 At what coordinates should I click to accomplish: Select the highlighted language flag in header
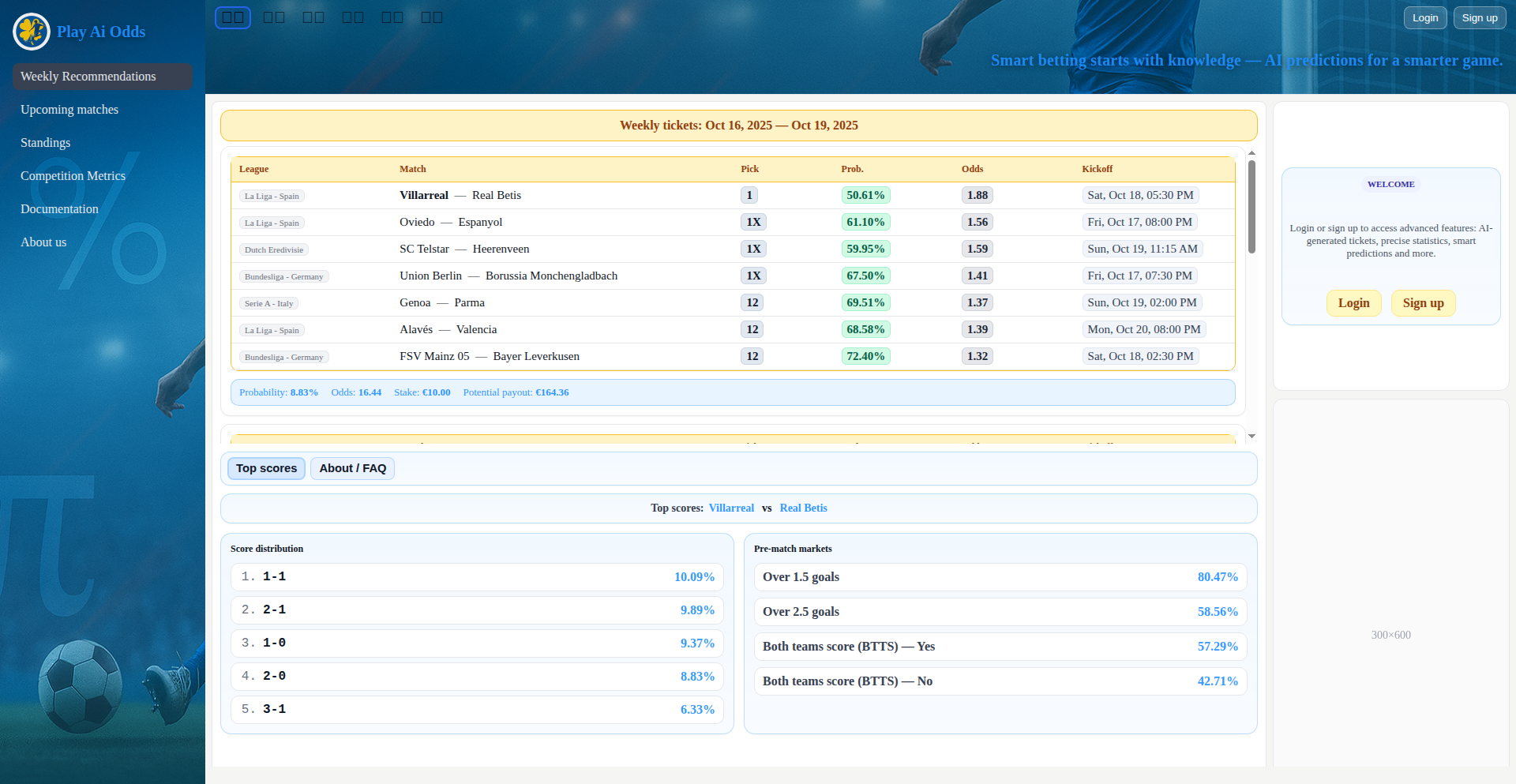tap(233, 17)
